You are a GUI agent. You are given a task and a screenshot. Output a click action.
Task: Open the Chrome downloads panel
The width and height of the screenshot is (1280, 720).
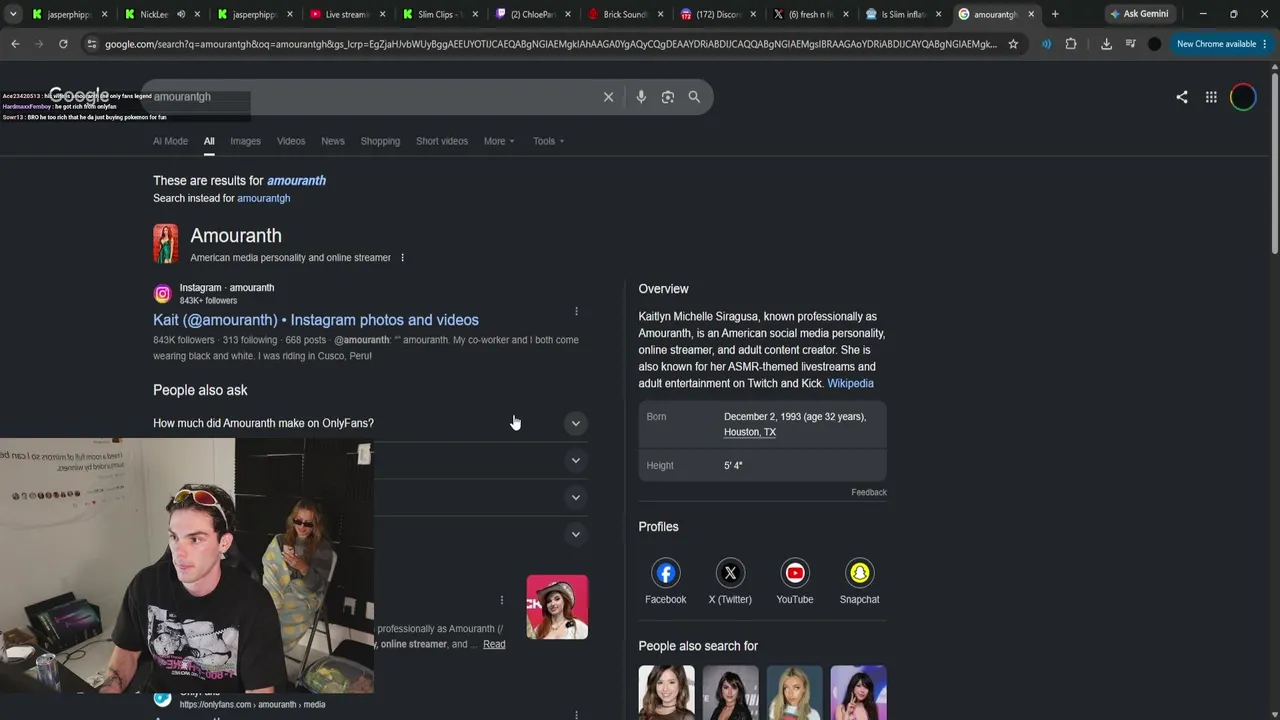pyautogui.click(x=1106, y=44)
